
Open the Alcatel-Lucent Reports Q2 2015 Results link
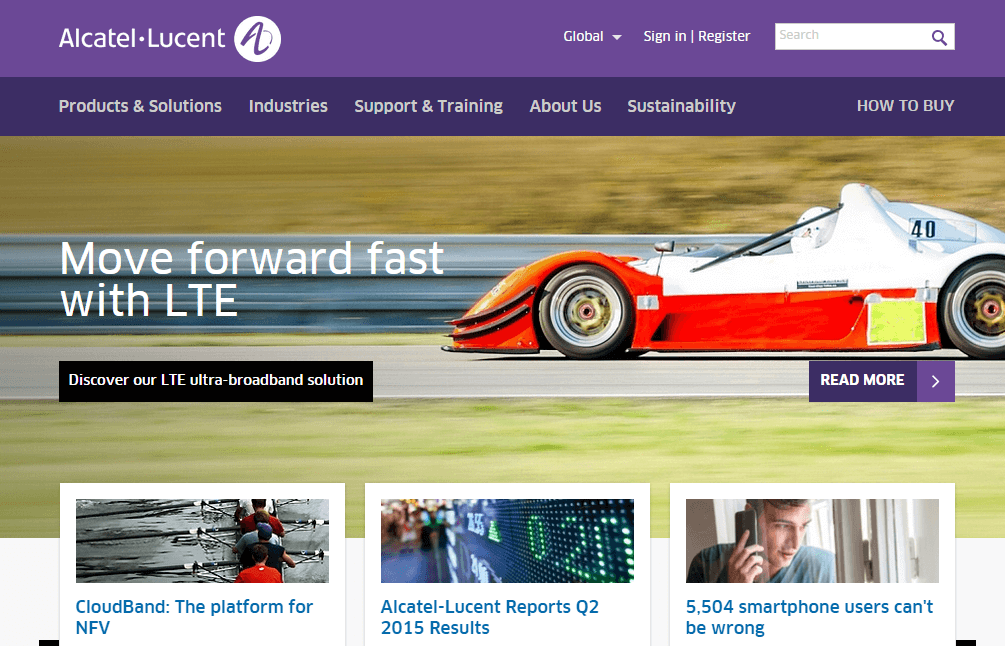490,615
